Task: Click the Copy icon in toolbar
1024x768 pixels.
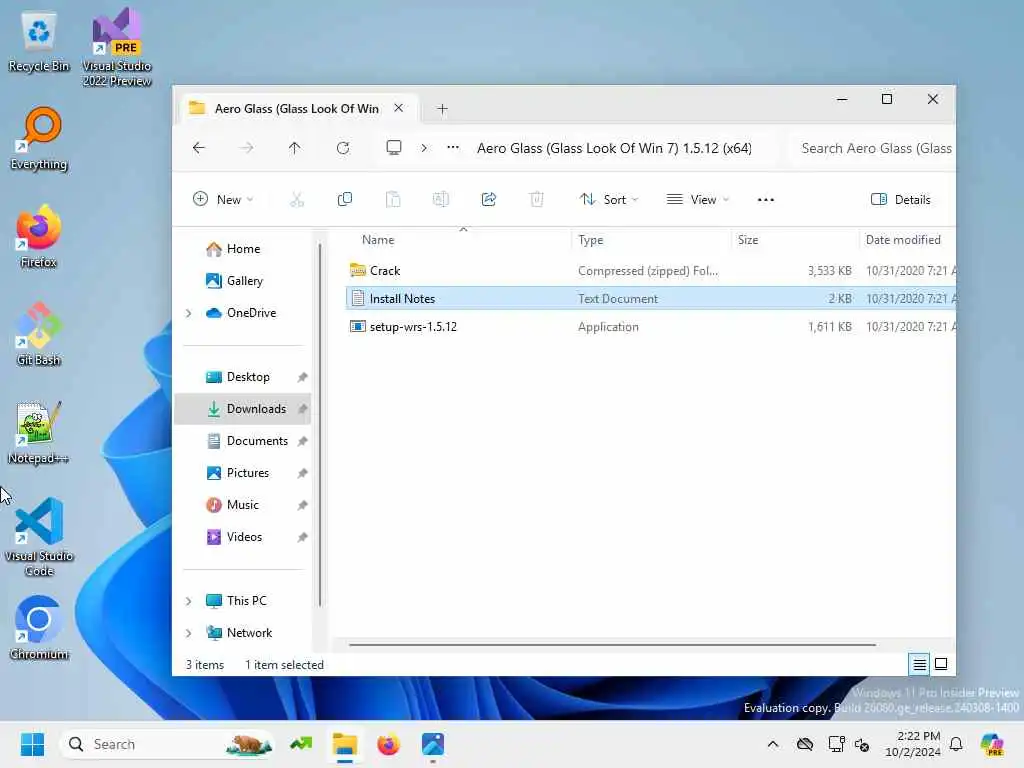Action: [345, 199]
